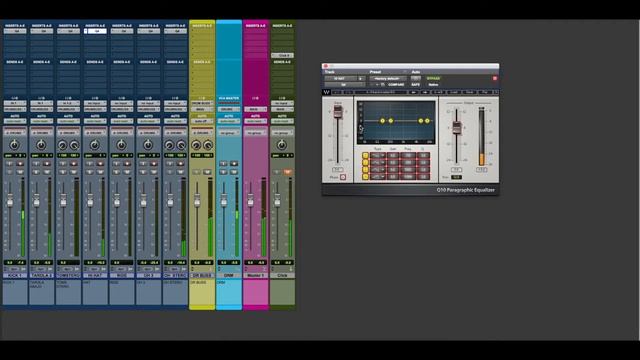Toggle plugin BYPASS
The image size is (640, 360).
(x=433, y=78)
